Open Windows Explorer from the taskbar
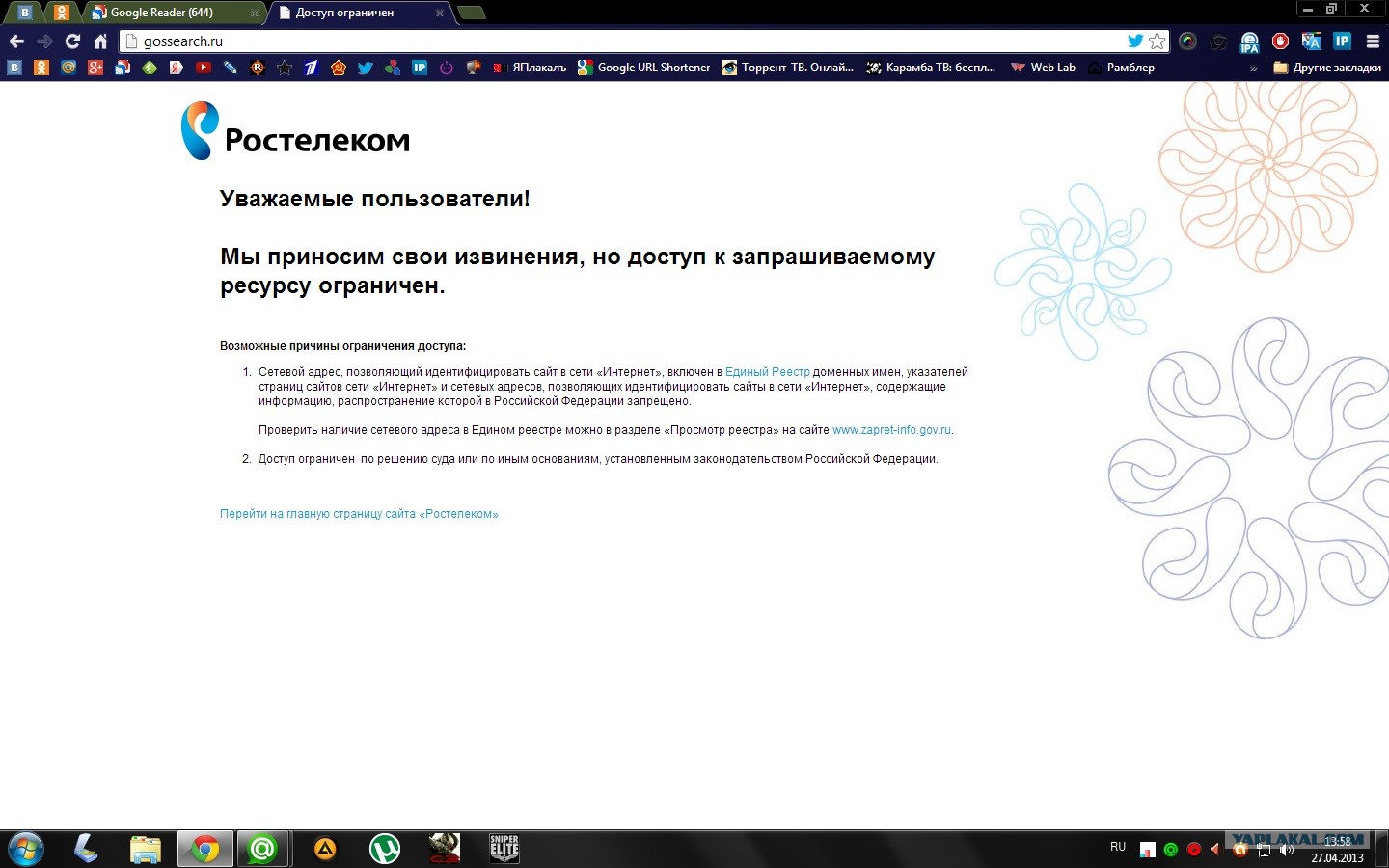The width and height of the screenshot is (1389, 868). [x=145, y=850]
